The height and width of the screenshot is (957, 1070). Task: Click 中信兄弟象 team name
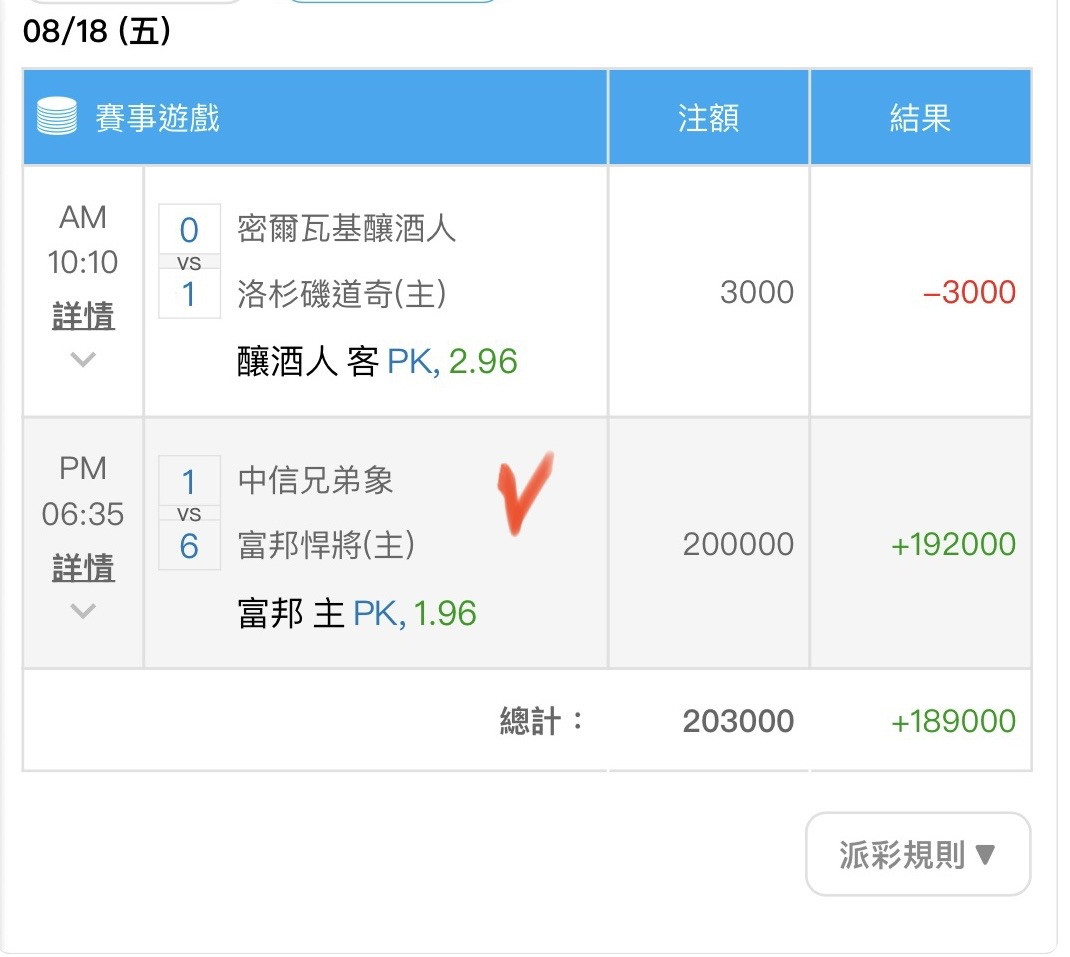pos(315,480)
